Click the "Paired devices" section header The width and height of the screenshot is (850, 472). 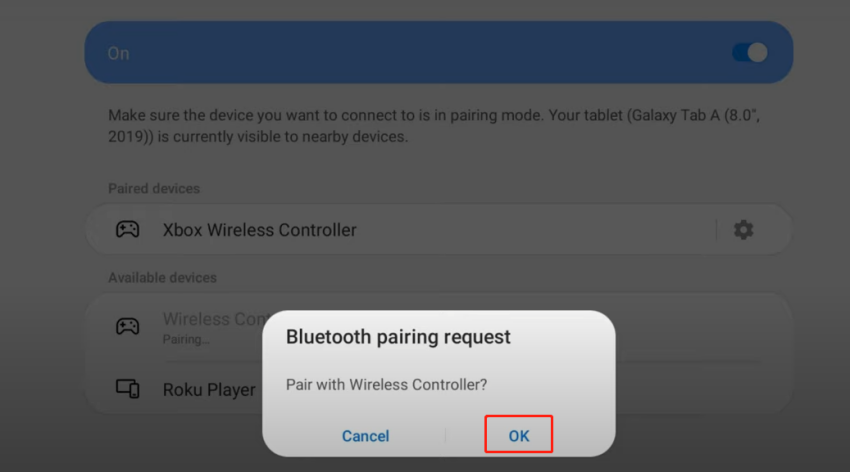point(154,188)
